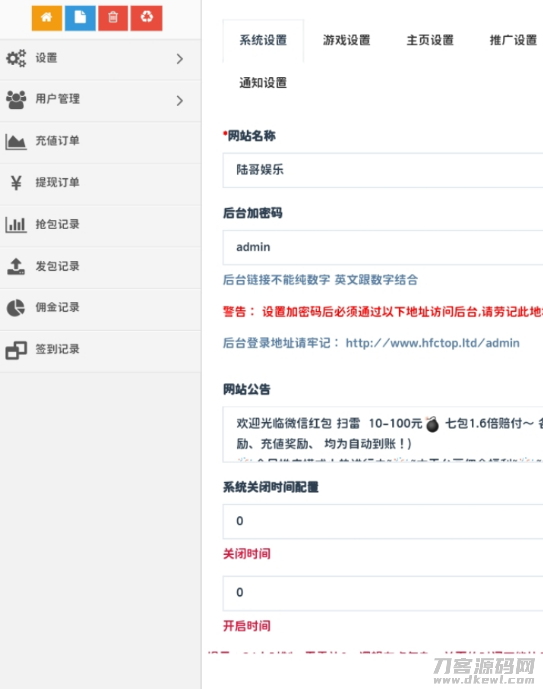Expand the 设置 menu chevron

(x=179, y=59)
